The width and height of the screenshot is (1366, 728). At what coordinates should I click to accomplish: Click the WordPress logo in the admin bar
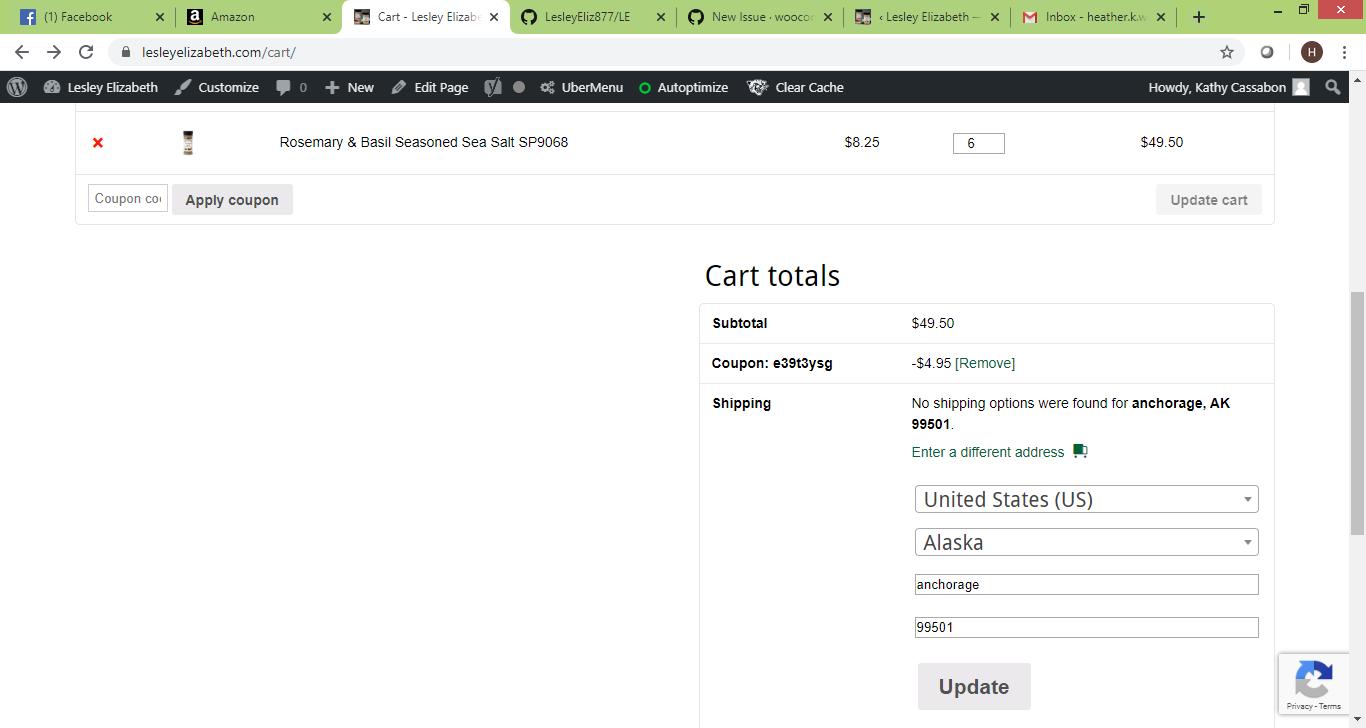(x=17, y=87)
